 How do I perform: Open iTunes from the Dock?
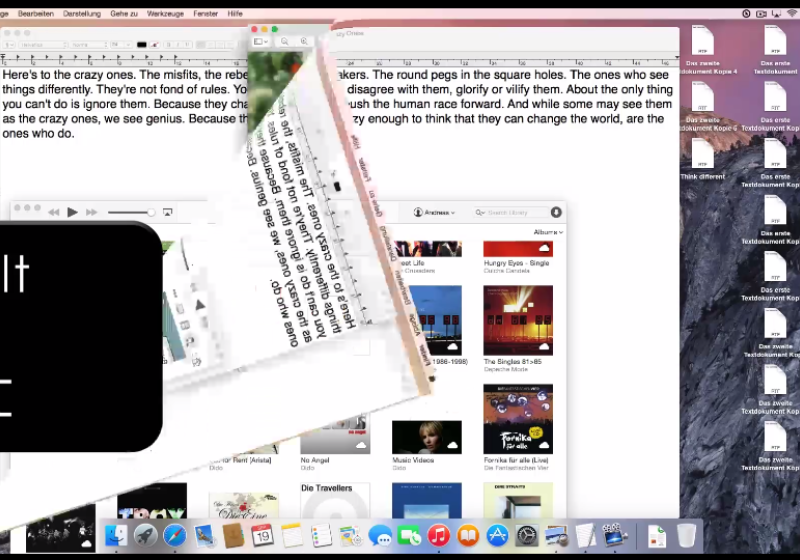[438, 536]
